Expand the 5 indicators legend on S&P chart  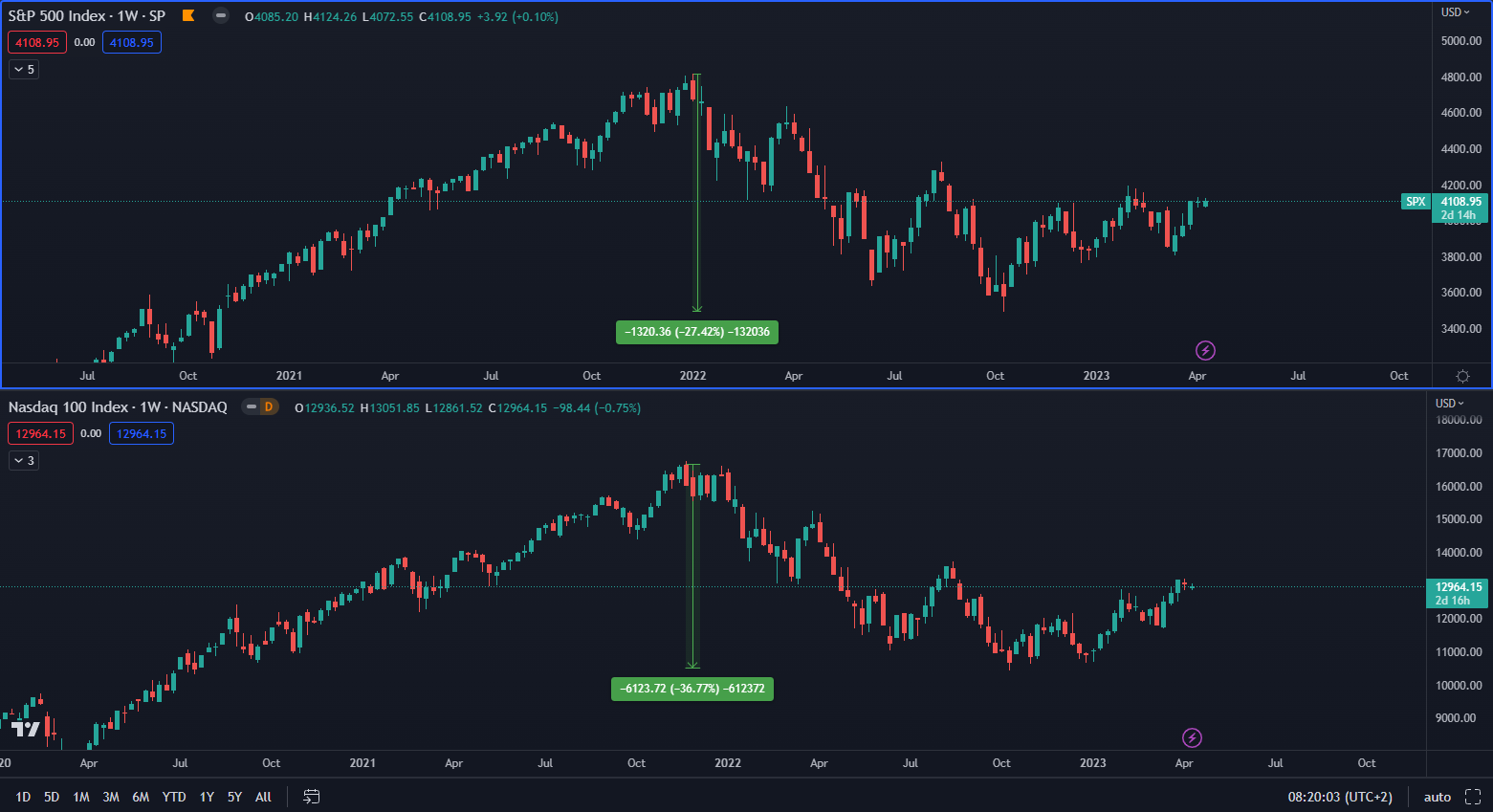click(24, 69)
